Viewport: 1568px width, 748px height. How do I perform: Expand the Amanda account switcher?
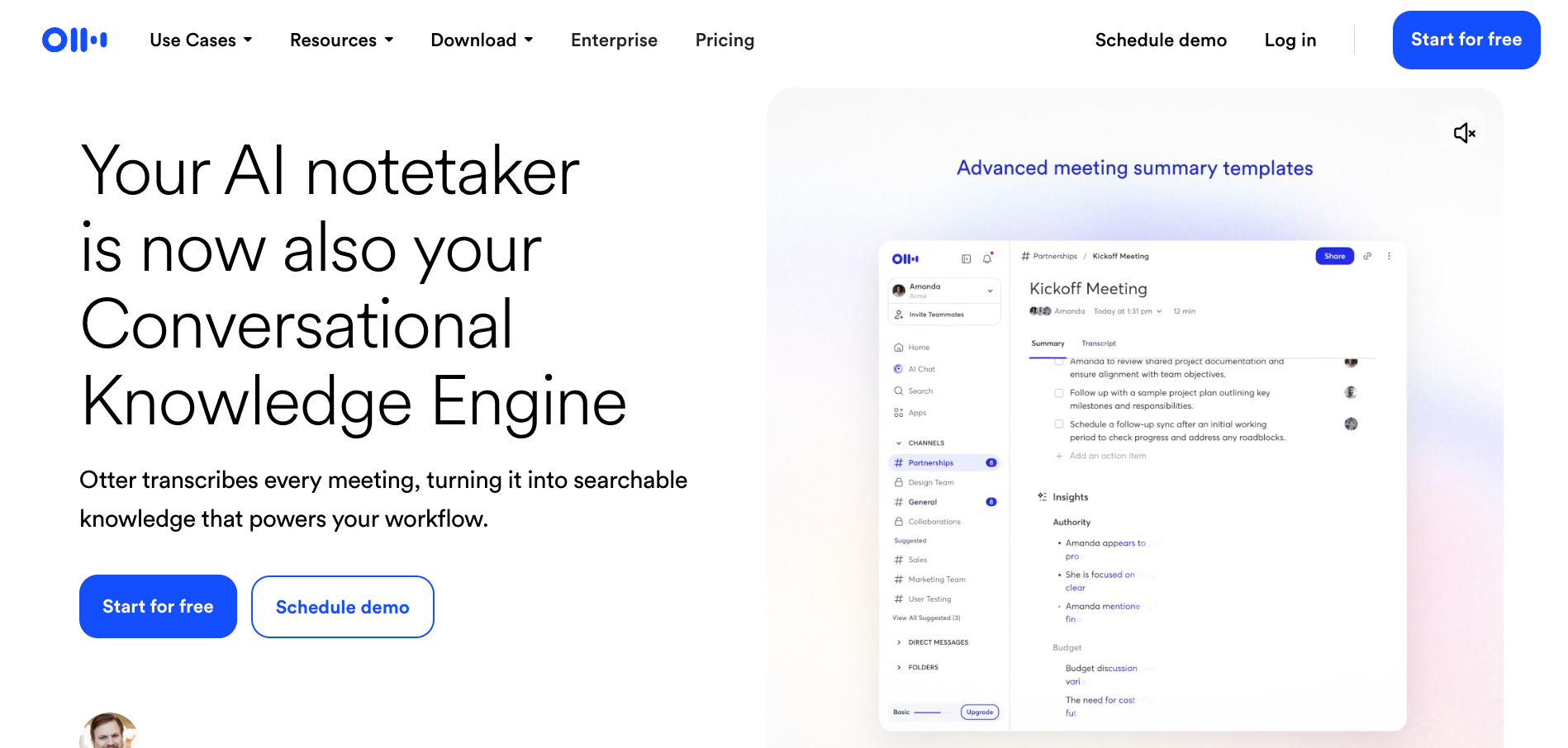click(944, 290)
